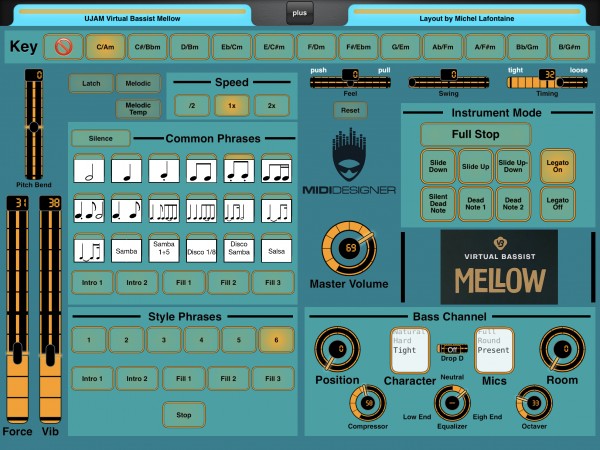Click the Layout by Michel Lafontaine tab

pyautogui.click(x=467, y=15)
